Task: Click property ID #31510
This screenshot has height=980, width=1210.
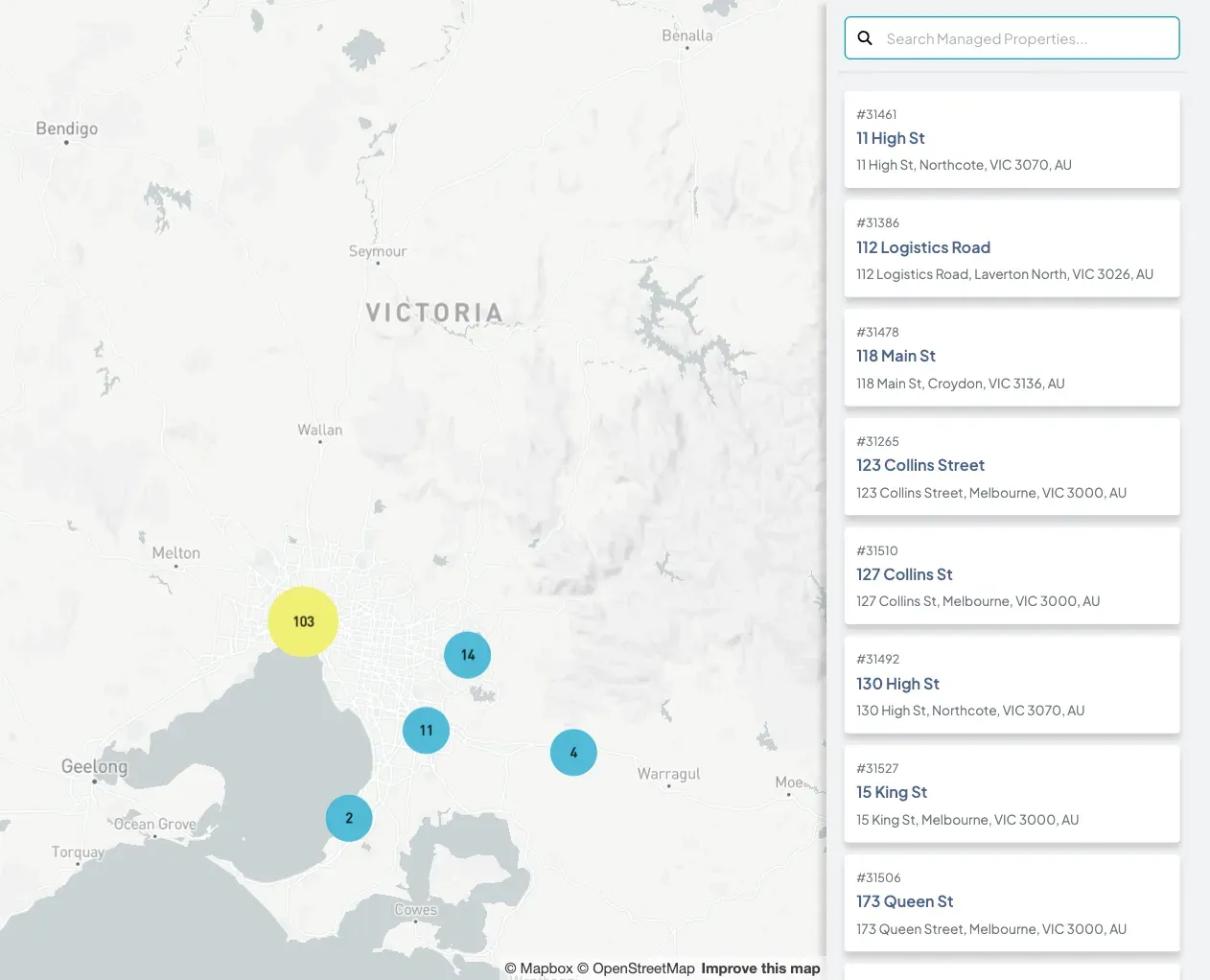Action: [x=877, y=550]
